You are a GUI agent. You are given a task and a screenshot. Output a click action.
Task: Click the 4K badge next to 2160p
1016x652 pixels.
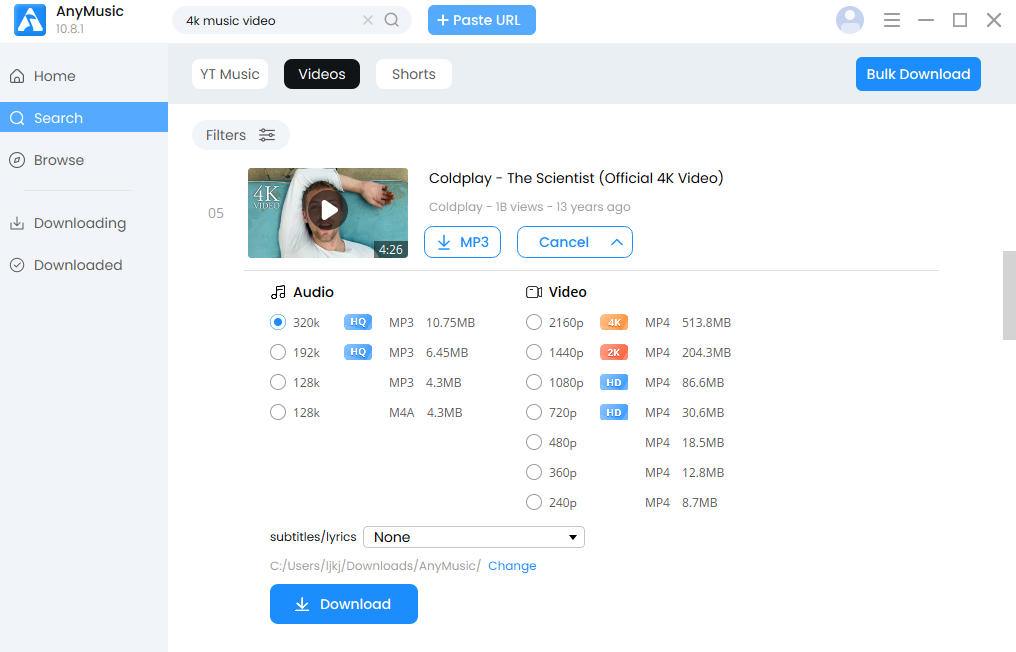coord(614,322)
